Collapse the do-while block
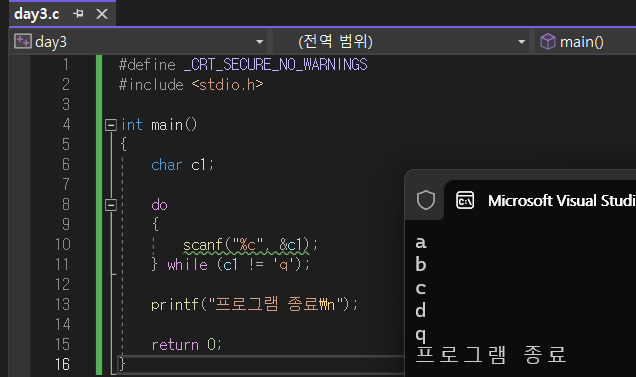636x377 pixels. click(x=111, y=205)
